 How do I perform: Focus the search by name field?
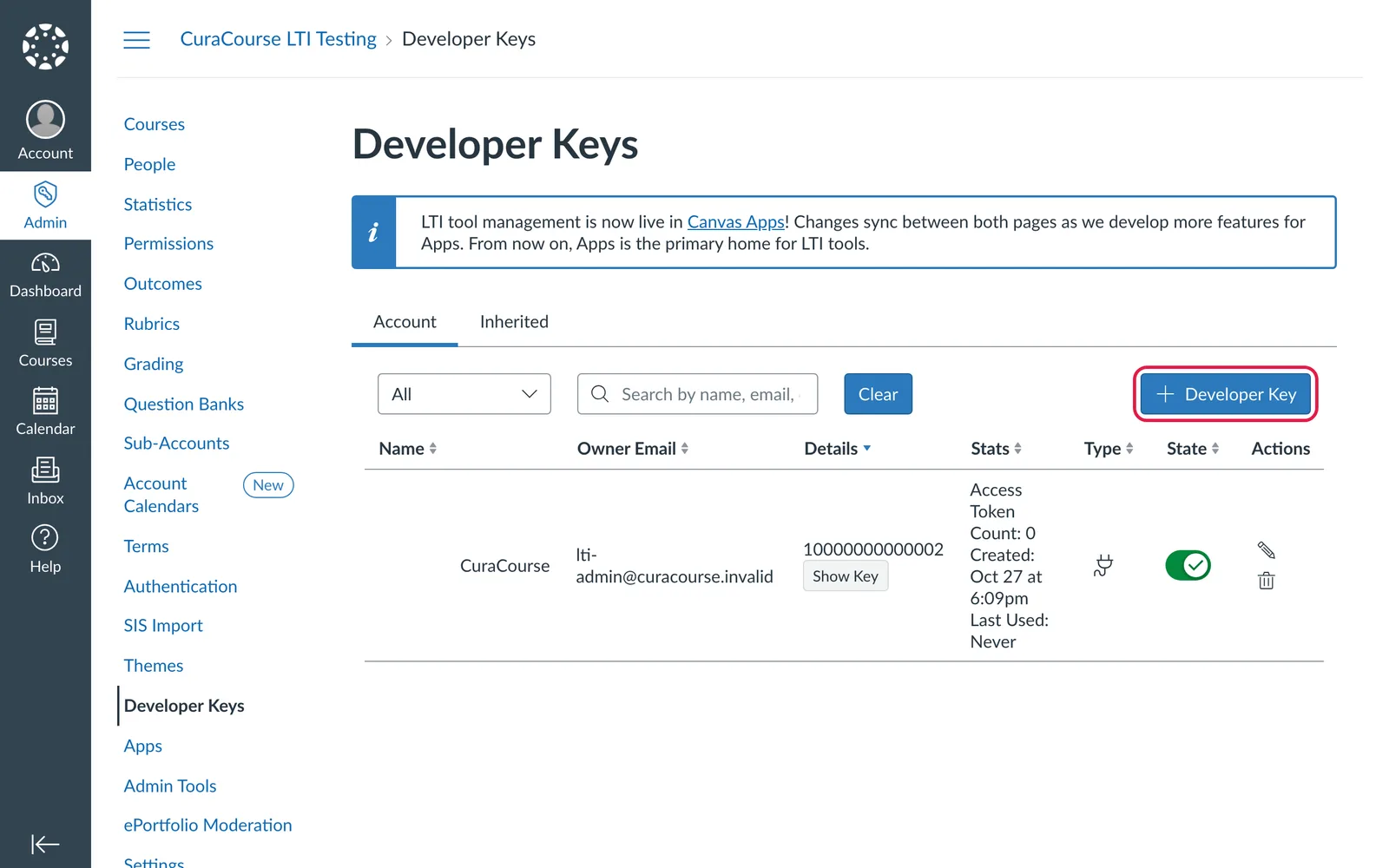point(697,394)
